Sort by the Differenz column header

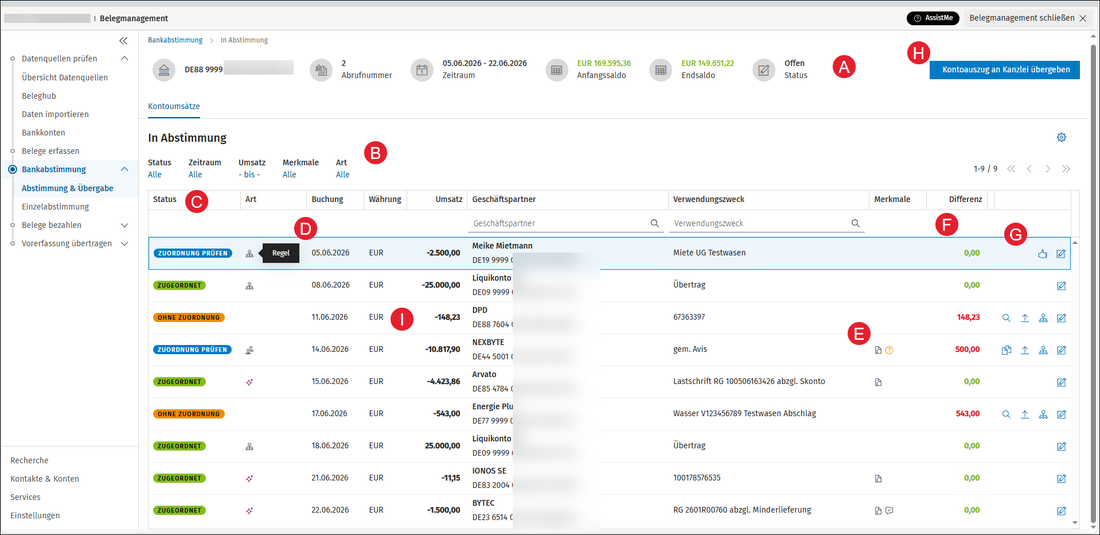coord(965,199)
